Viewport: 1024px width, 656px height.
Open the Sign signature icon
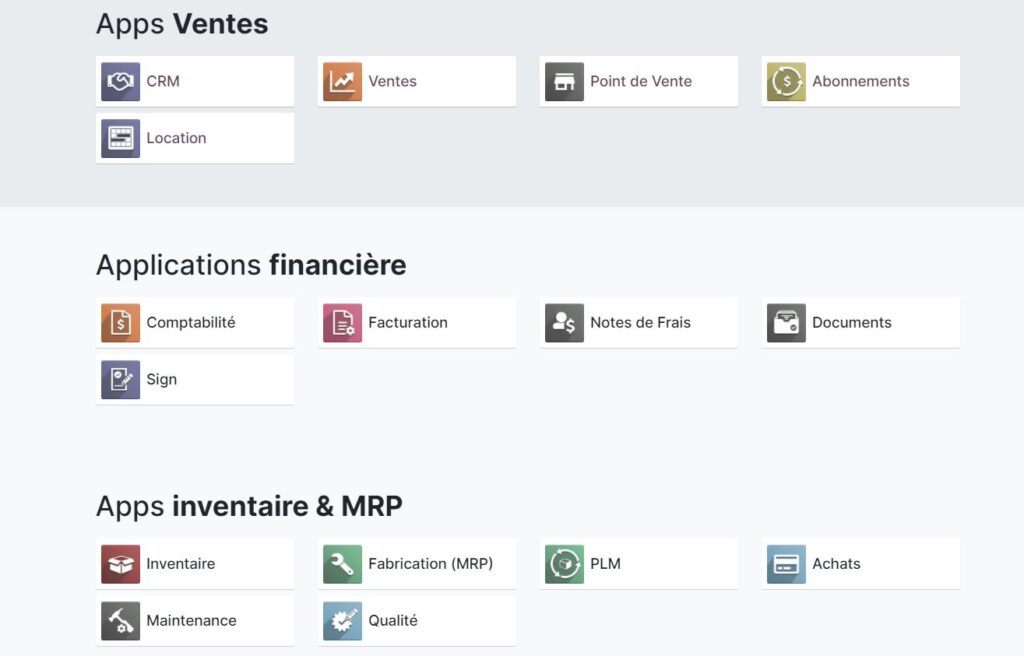click(119, 379)
